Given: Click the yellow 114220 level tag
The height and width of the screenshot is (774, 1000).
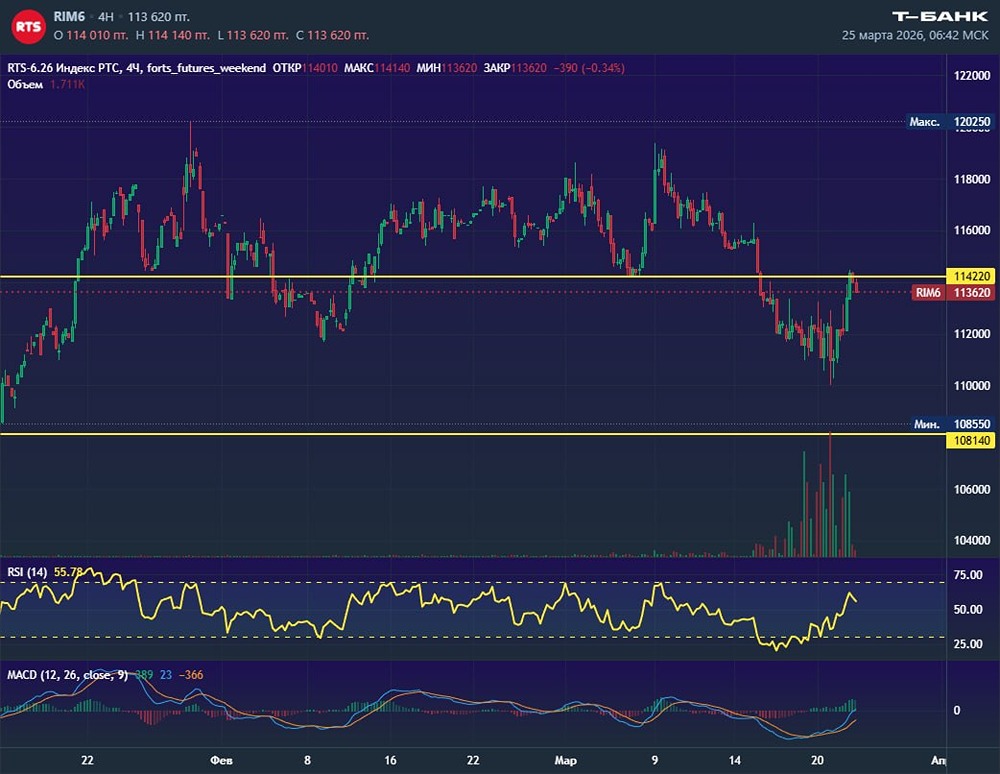Looking at the screenshot, I should (972, 276).
